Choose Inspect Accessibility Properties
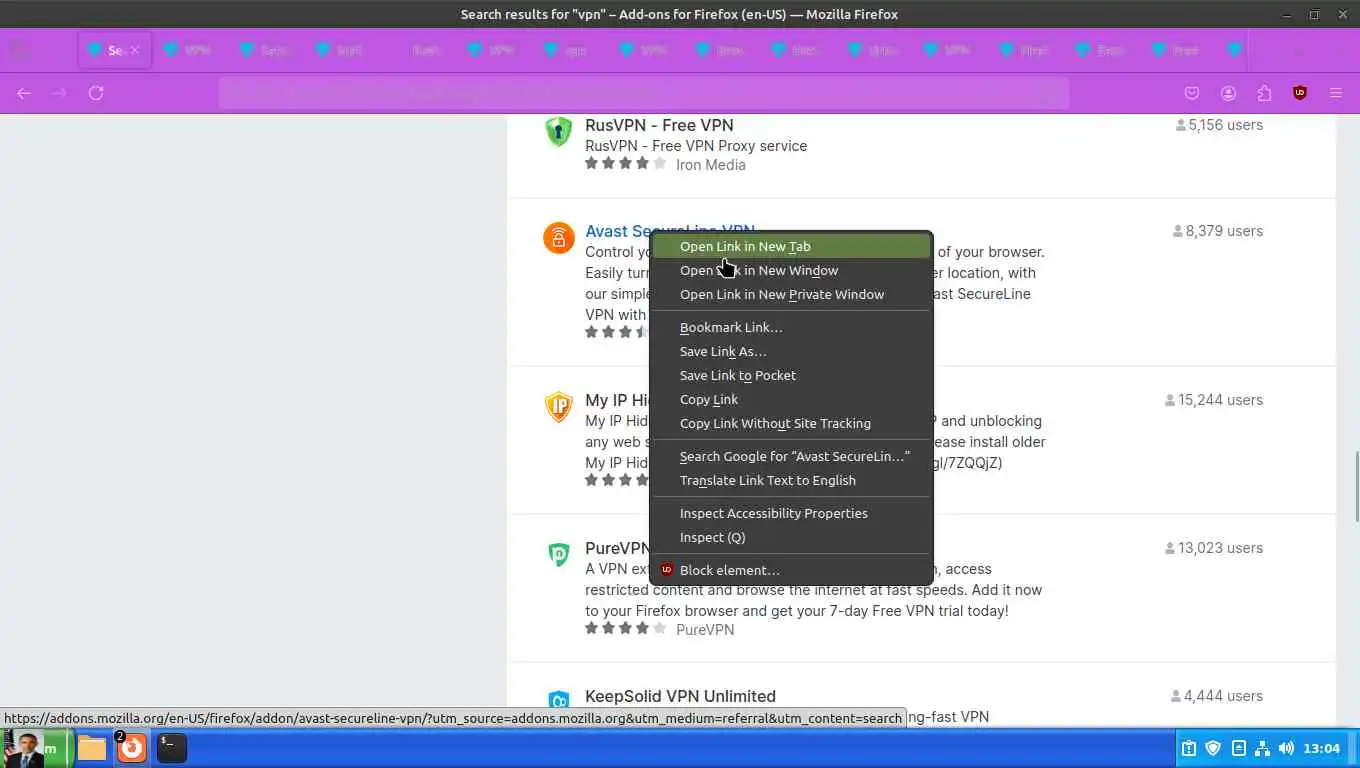This screenshot has width=1360, height=768. click(791, 513)
